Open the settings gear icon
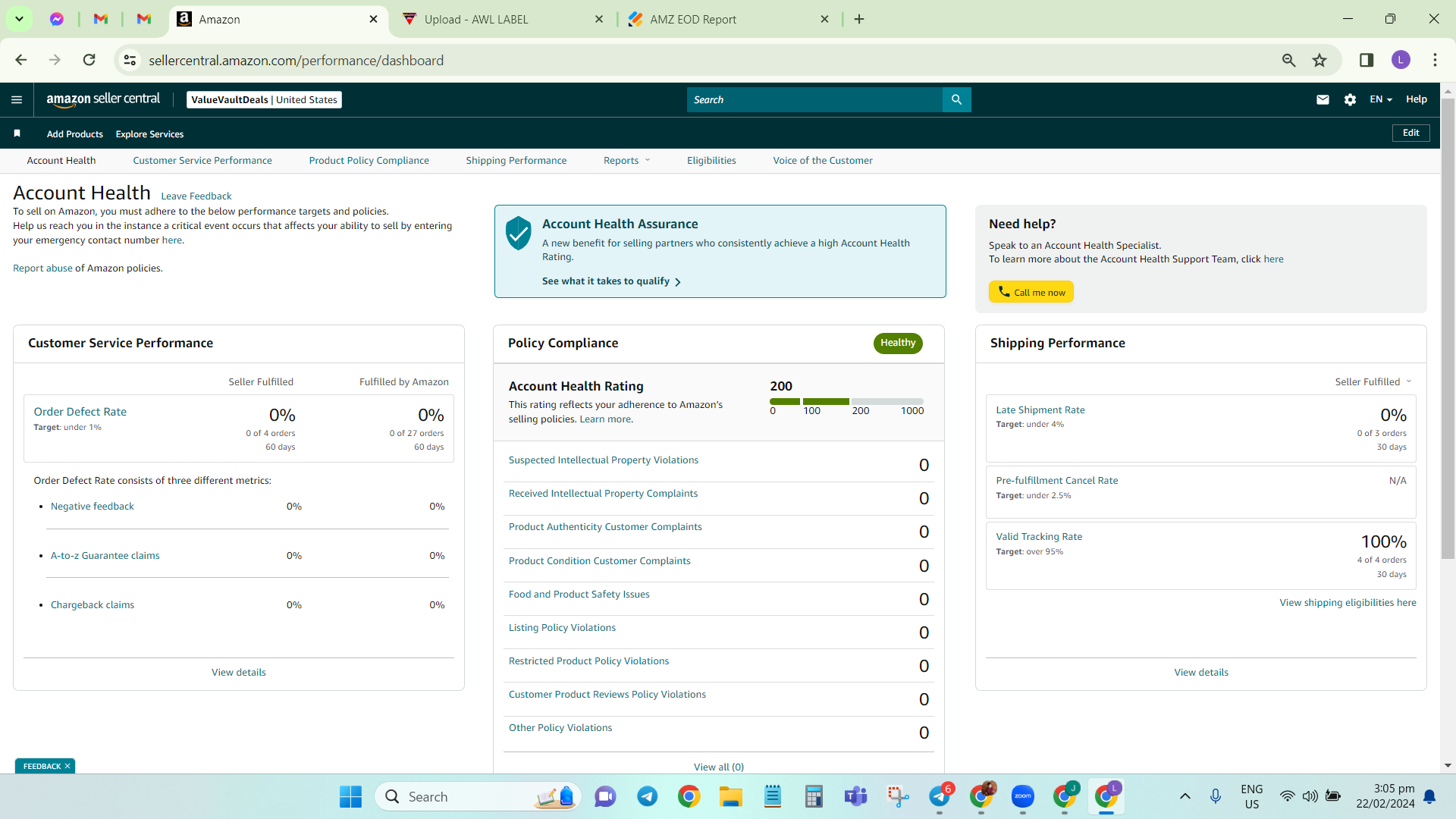The width and height of the screenshot is (1456, 819). 1350,99
